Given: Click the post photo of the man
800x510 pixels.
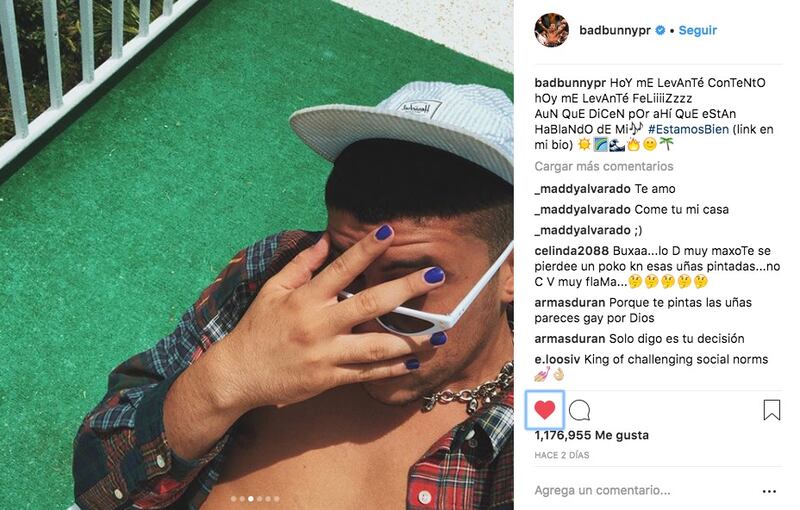Looking at the screenshot, I should tap(257, 255).
